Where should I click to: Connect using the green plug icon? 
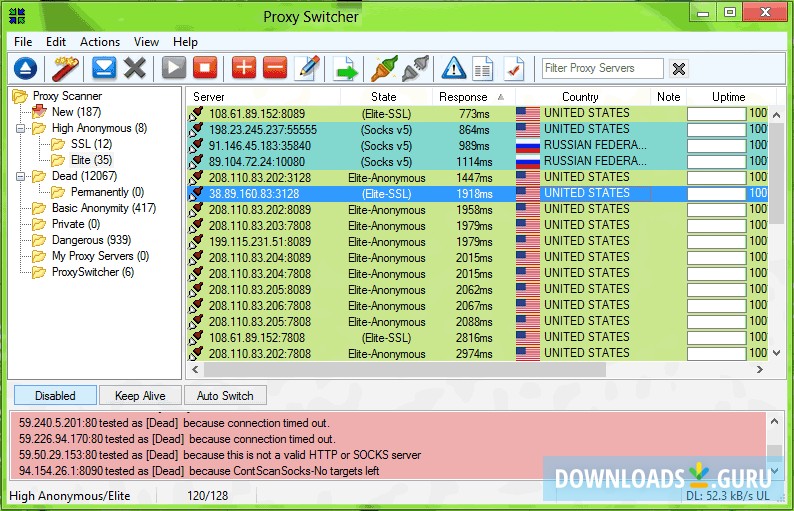(384, 68)
